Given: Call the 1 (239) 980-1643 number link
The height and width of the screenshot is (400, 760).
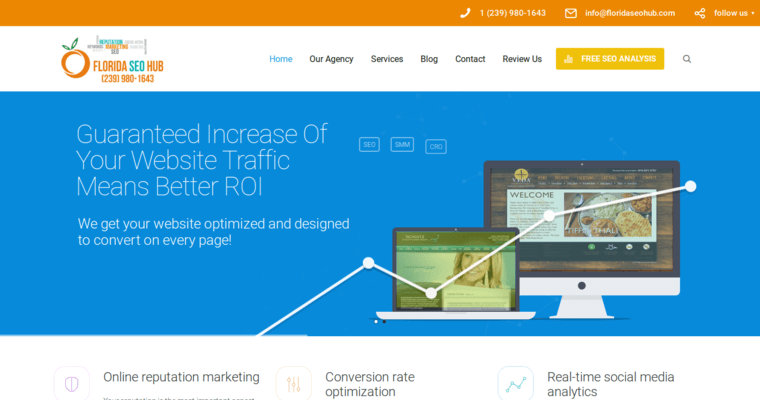Looking at the screenshot, I should [513, 13].
